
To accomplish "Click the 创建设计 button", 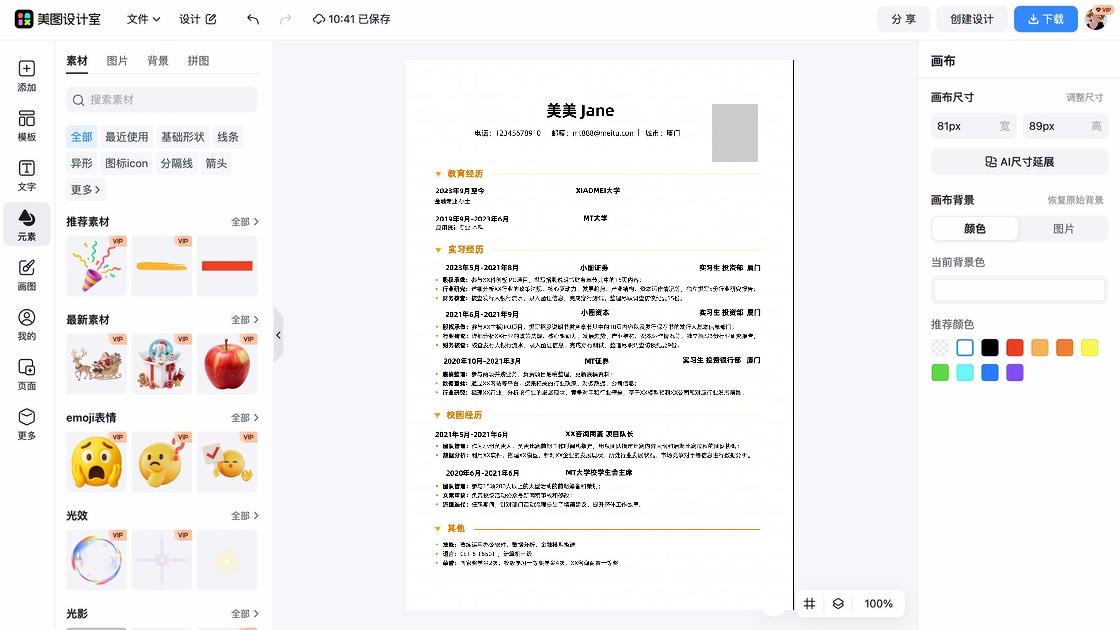I will click(x=971, y=19).
